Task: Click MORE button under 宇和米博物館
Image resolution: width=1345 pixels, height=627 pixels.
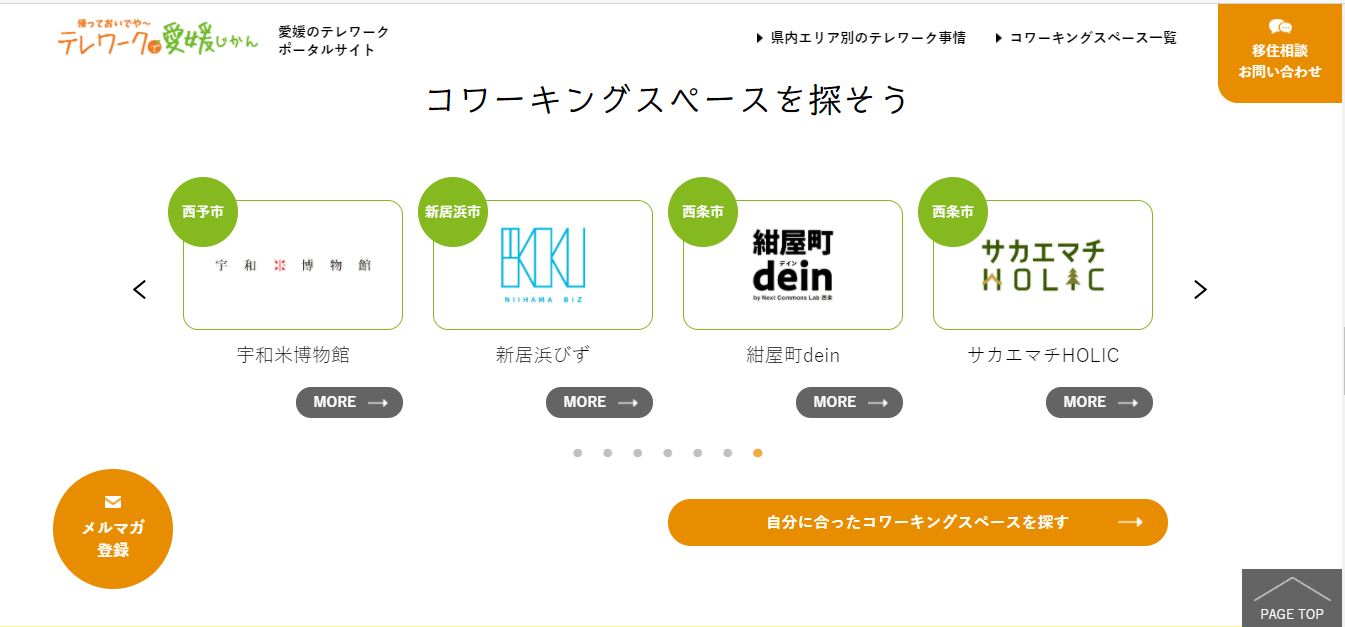Action: 349,402
